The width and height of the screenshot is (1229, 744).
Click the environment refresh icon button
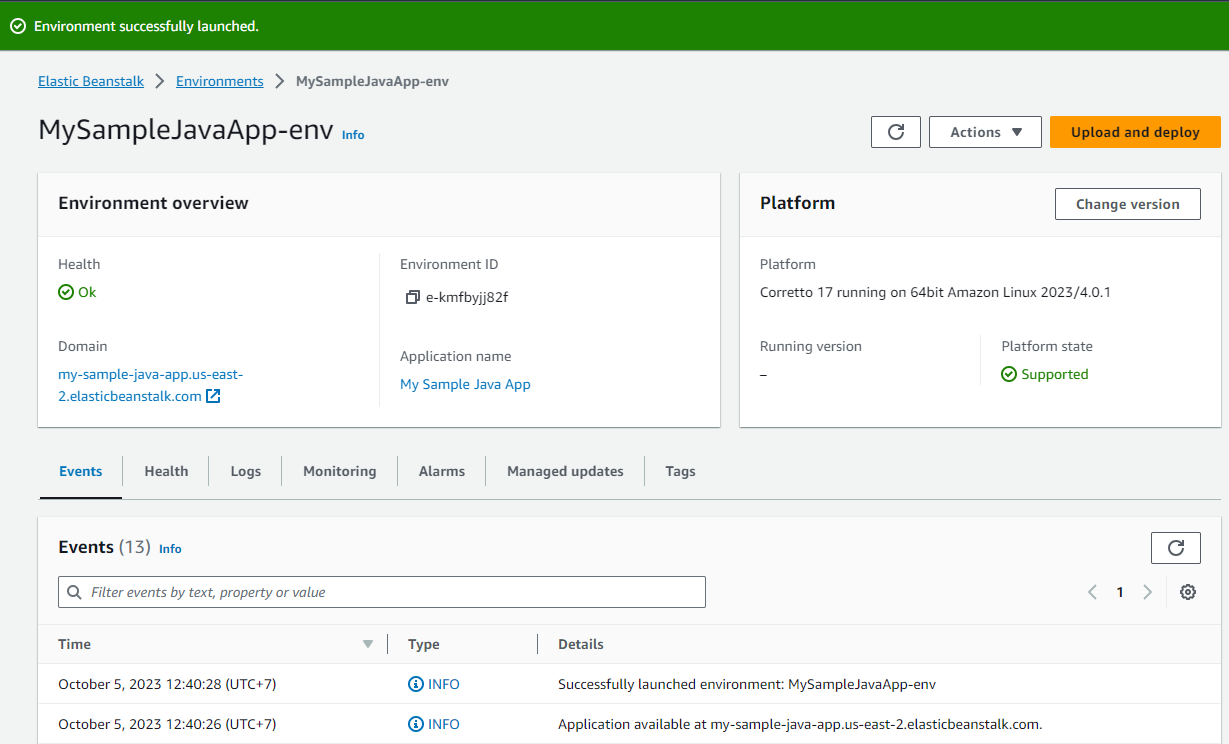click(x=895, y=132)
